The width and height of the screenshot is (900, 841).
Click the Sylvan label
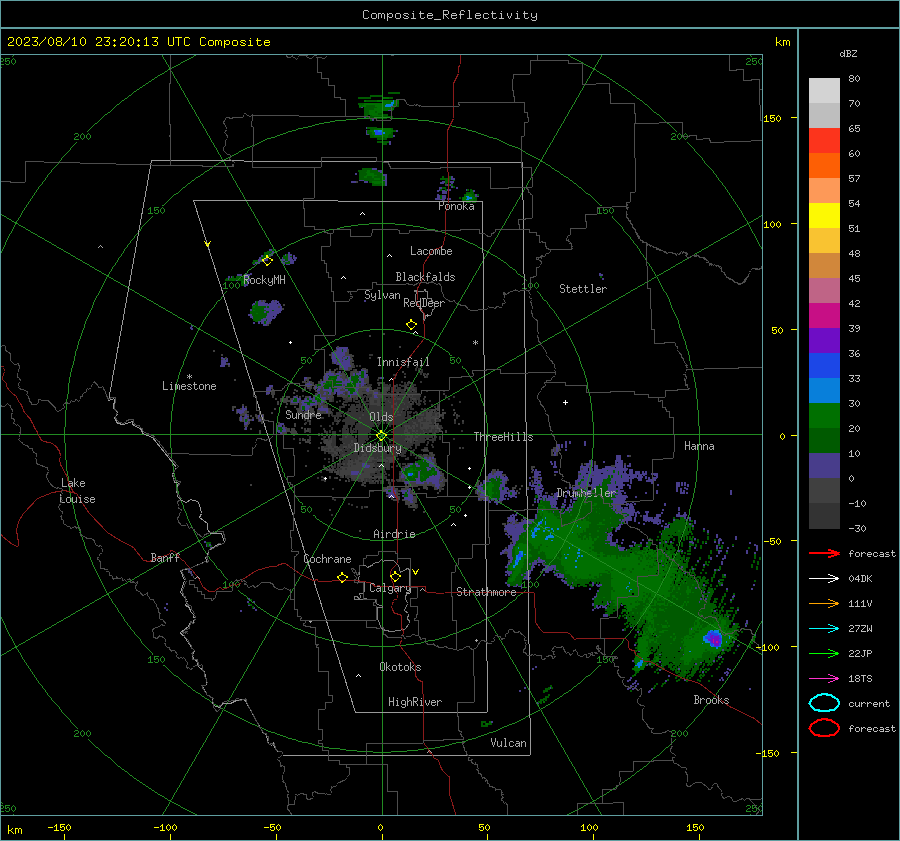382,295
